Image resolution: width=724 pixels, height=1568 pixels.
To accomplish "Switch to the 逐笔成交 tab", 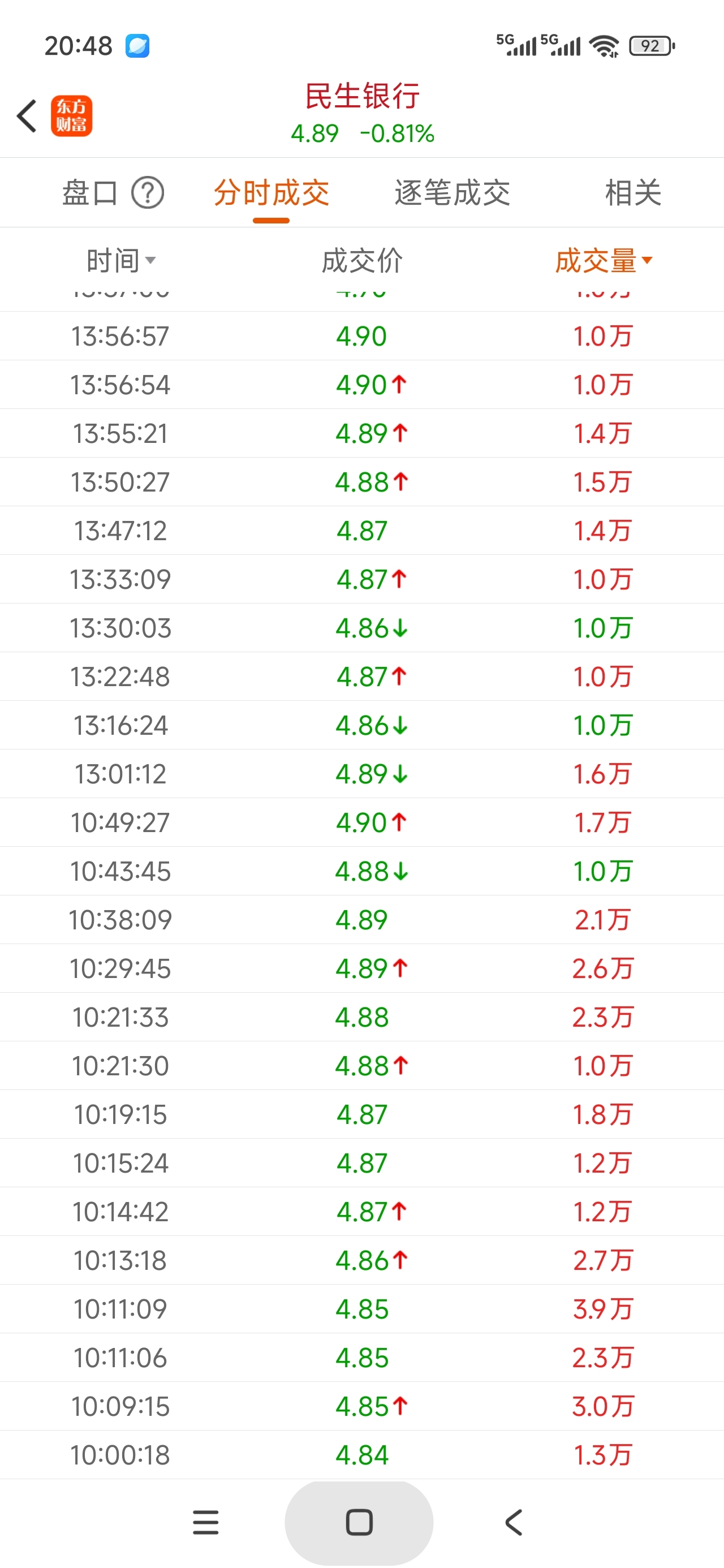I will coord(452,193).
